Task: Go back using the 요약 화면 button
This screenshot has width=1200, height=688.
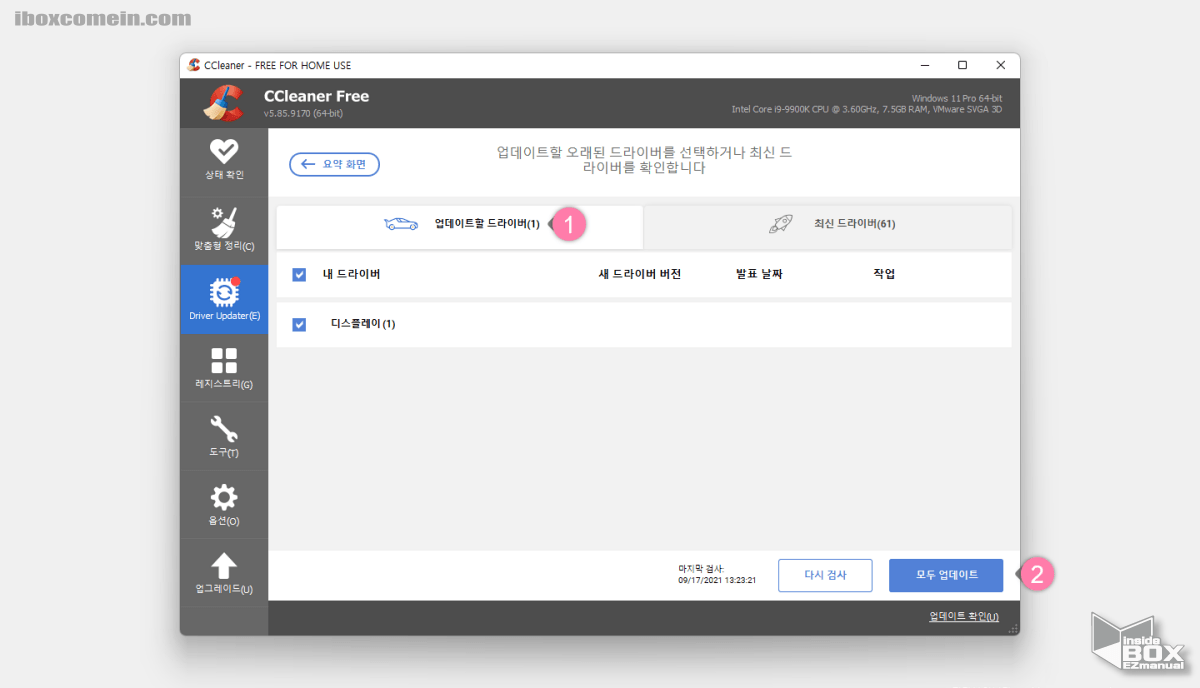Action: [334, 164]
